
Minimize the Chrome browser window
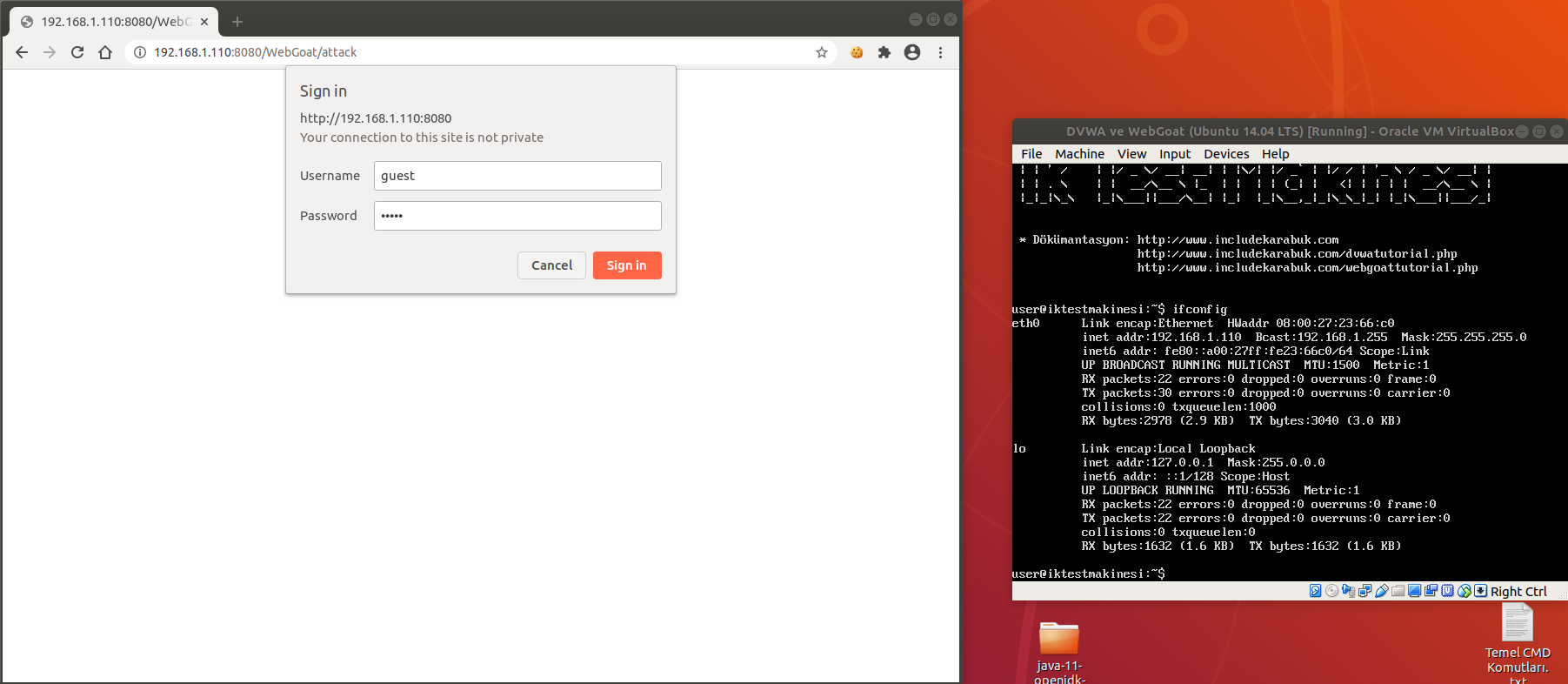[916, 19]
